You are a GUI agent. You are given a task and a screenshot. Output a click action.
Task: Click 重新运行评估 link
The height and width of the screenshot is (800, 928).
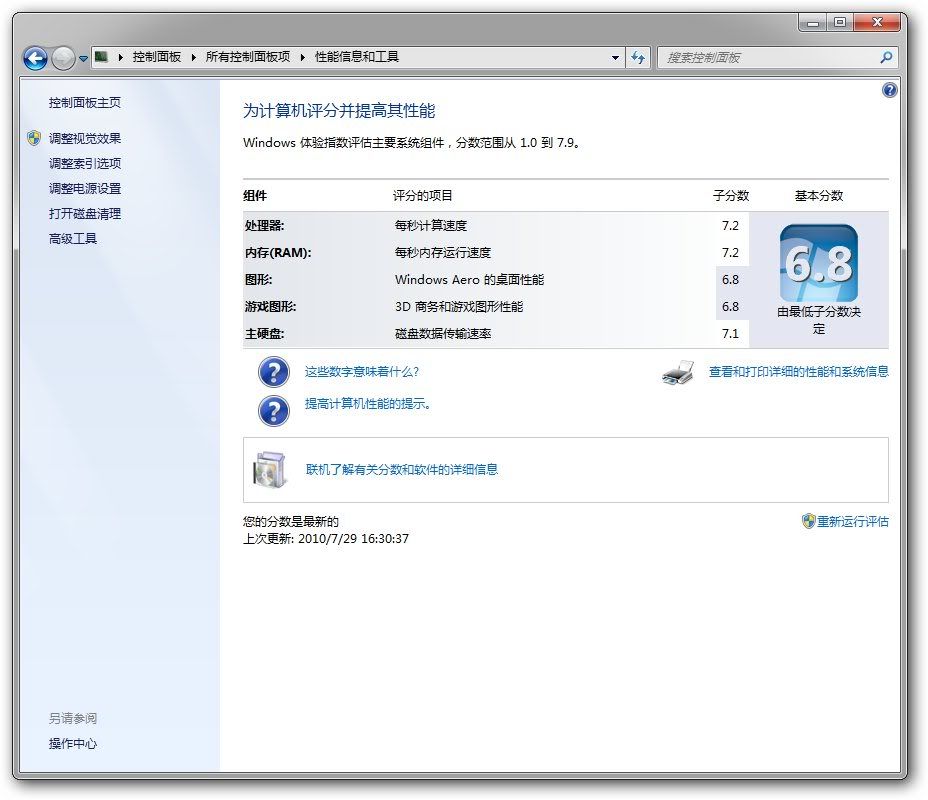pyautogui.click(x=853, y=521)
